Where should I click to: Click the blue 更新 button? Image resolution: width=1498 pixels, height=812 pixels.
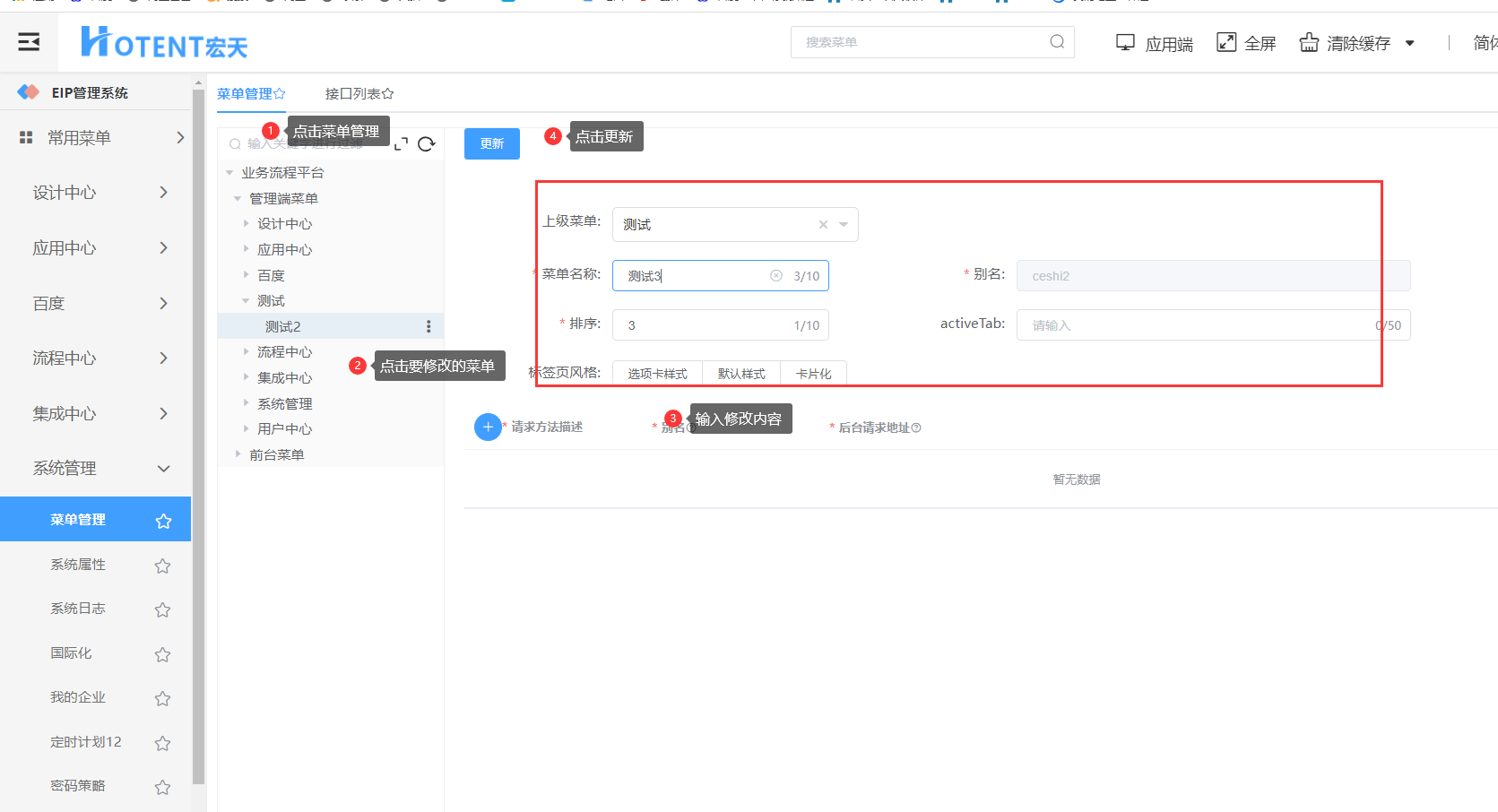click(492, 143)
